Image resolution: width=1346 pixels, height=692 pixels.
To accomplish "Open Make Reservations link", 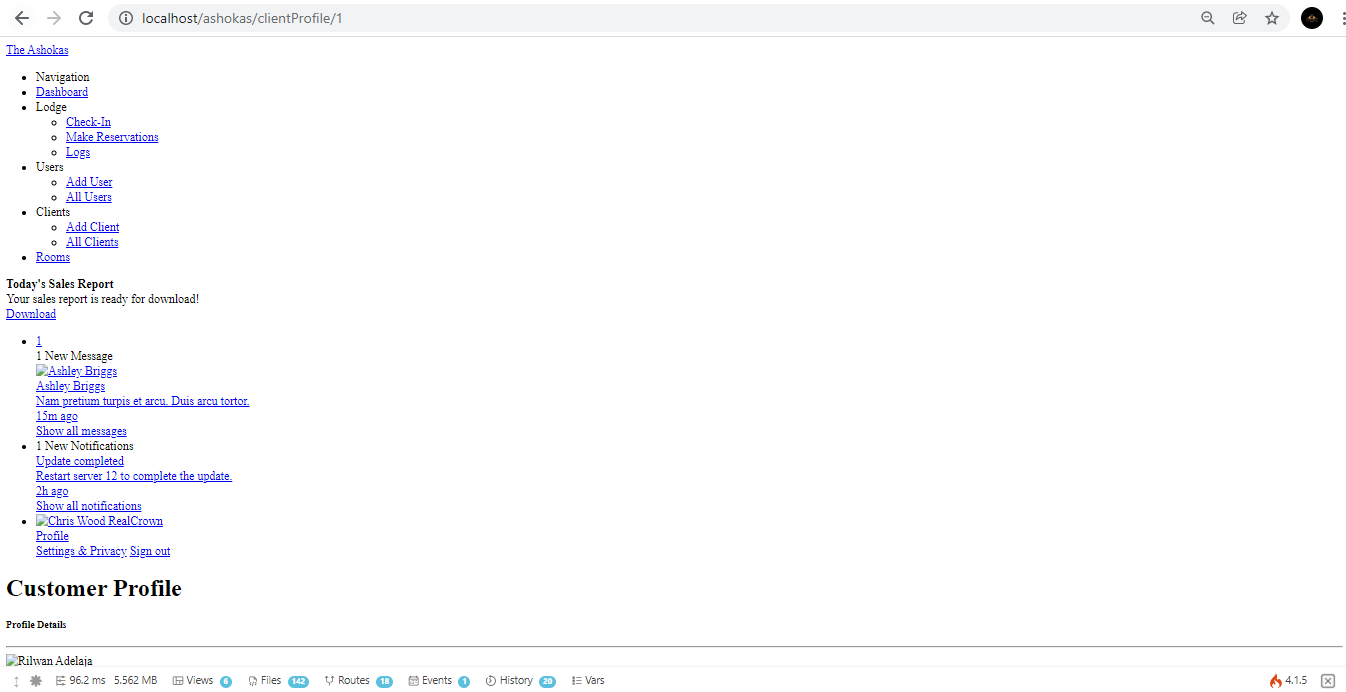I will [x=112, y=137].
